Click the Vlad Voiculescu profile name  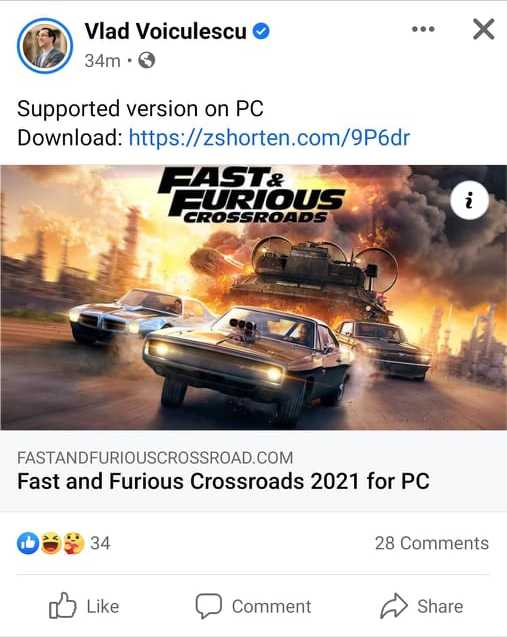165,31
